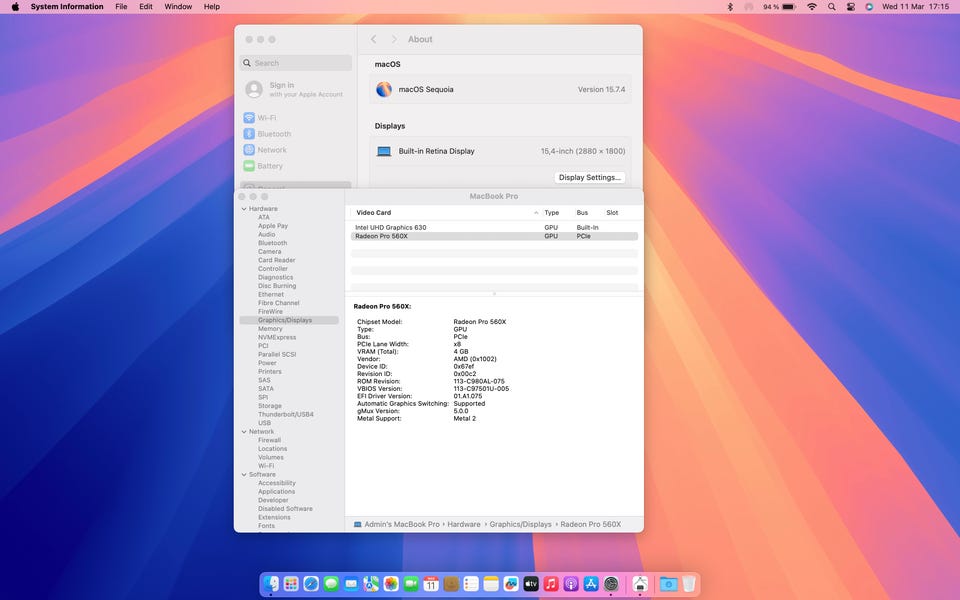Open Bluetooth in the settings sidebar
960x600 pixels.
(x=274, y=134)
